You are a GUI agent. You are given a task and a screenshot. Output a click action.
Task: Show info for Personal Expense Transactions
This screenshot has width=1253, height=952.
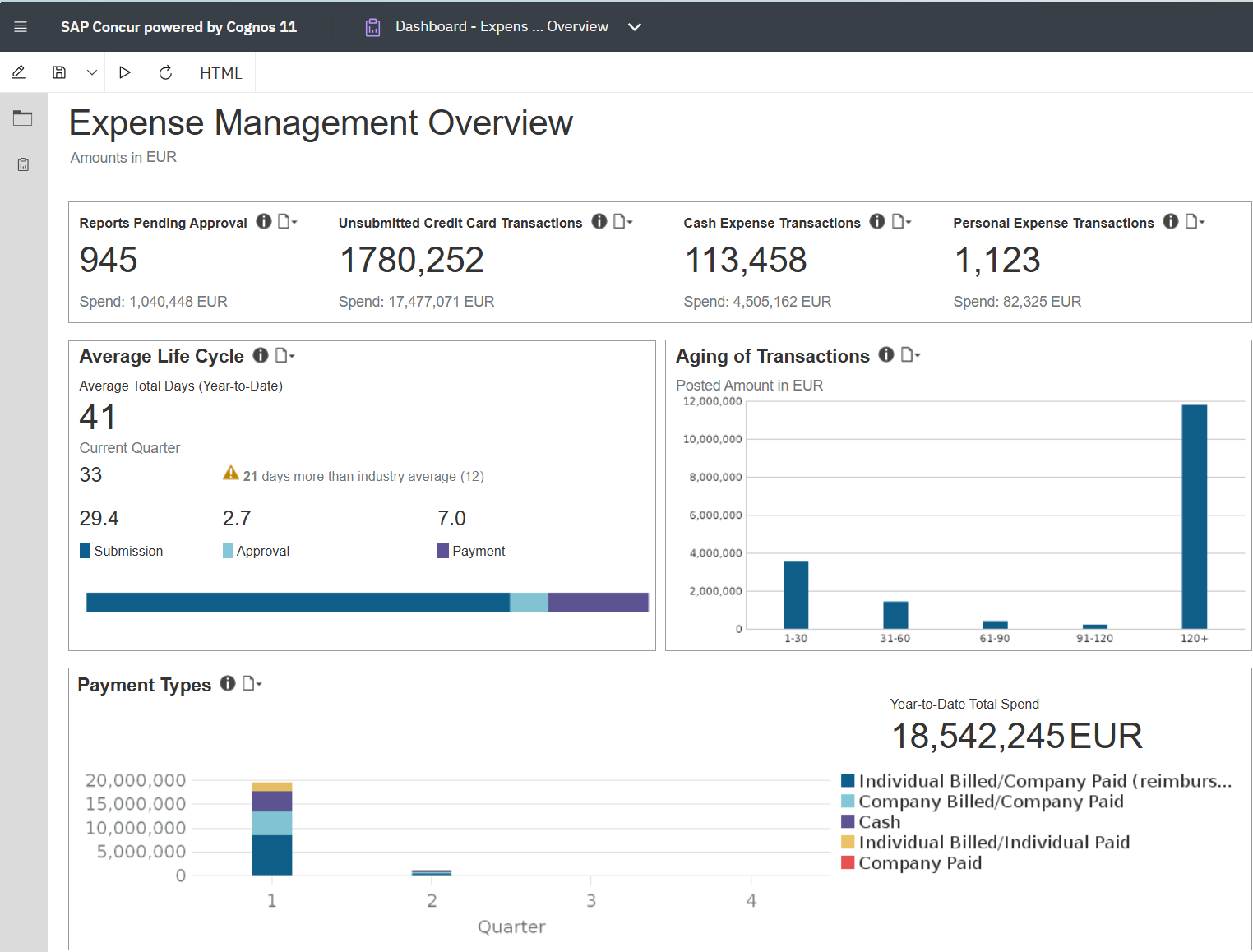coord(1171,222)
